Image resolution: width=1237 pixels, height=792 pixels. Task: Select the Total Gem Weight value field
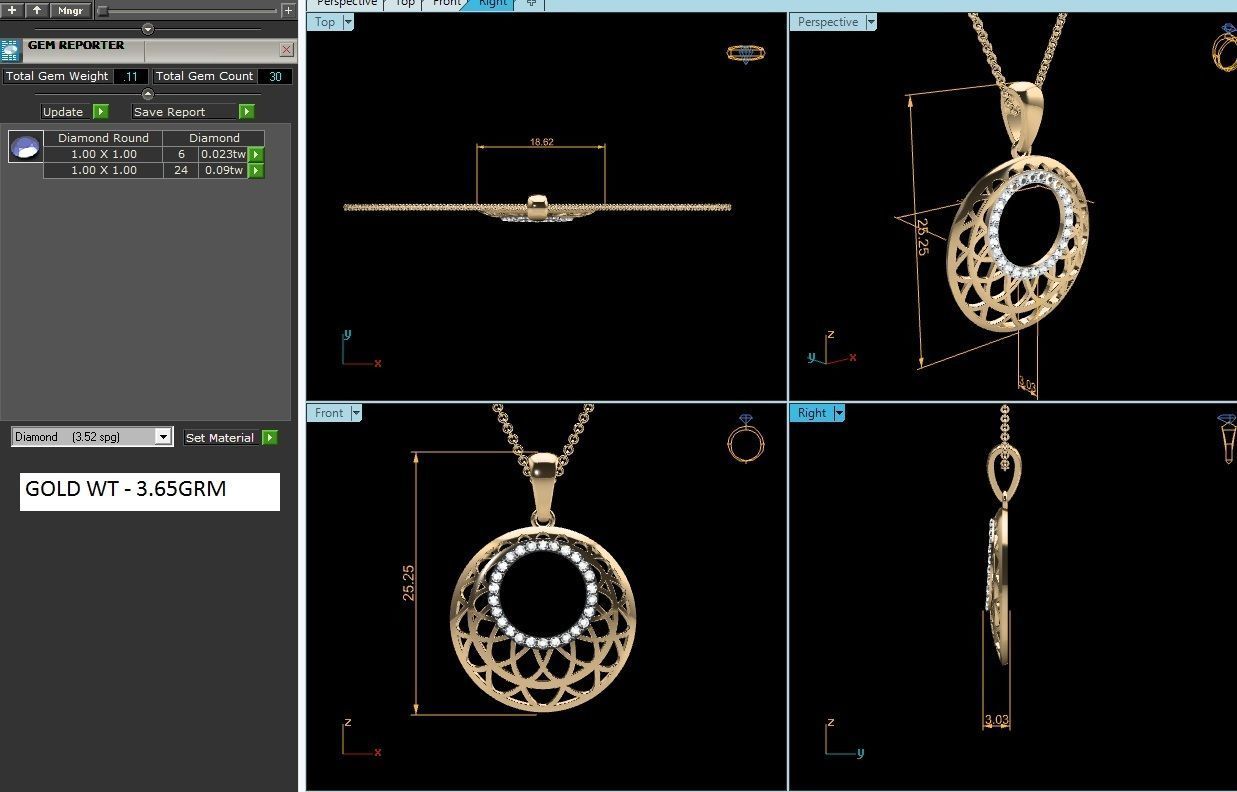point(131,76)
